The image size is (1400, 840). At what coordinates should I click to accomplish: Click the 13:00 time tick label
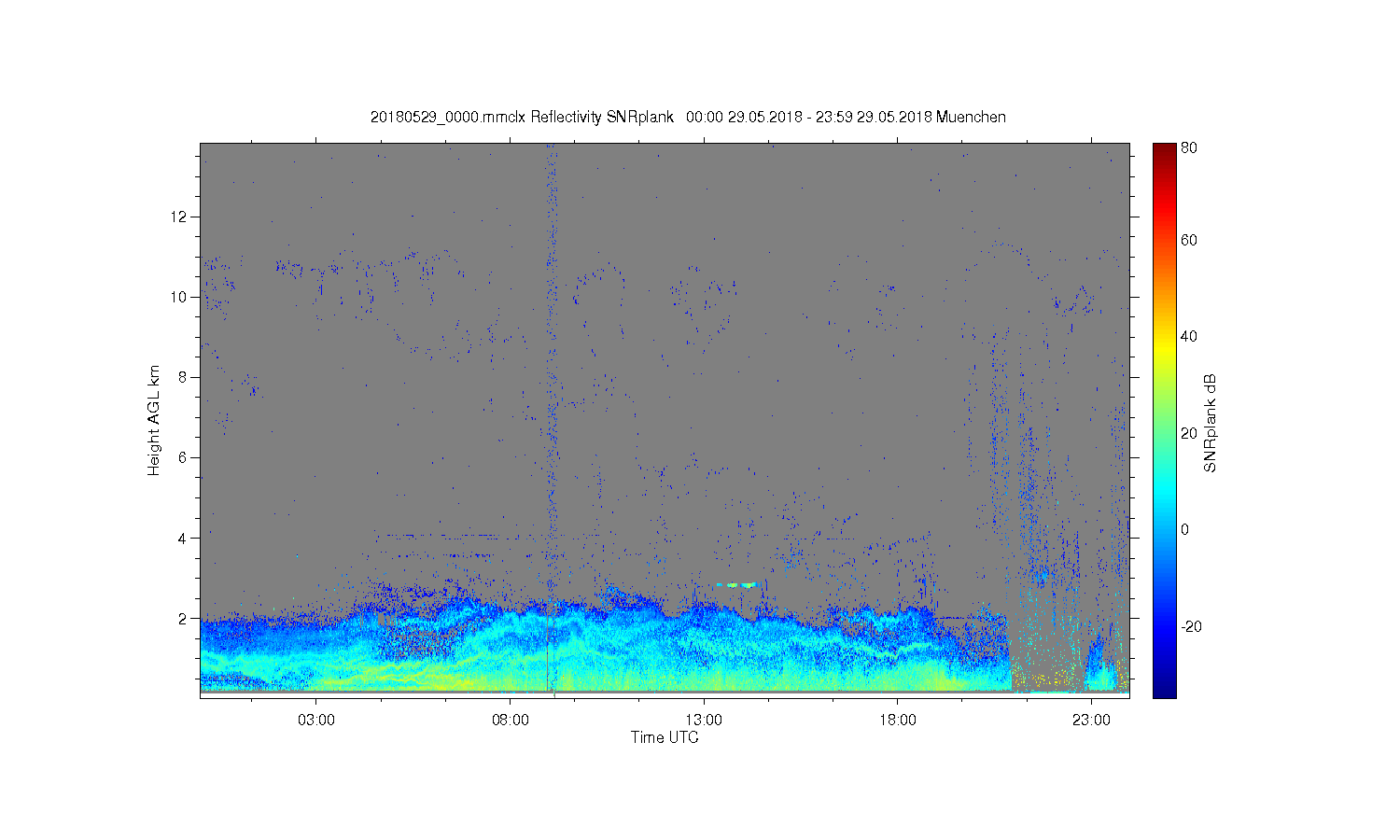pyautogui.click(x=704, y=721)
